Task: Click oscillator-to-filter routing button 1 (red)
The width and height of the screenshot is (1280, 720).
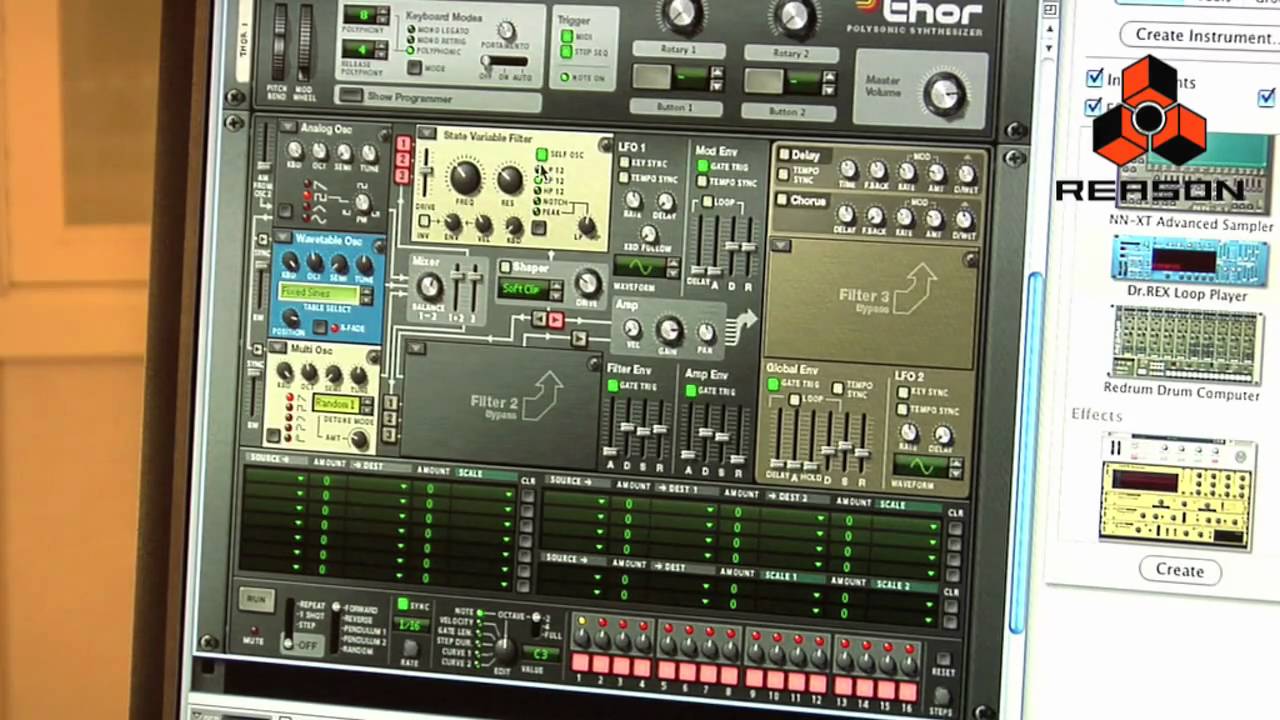Action: click(403, 143)
